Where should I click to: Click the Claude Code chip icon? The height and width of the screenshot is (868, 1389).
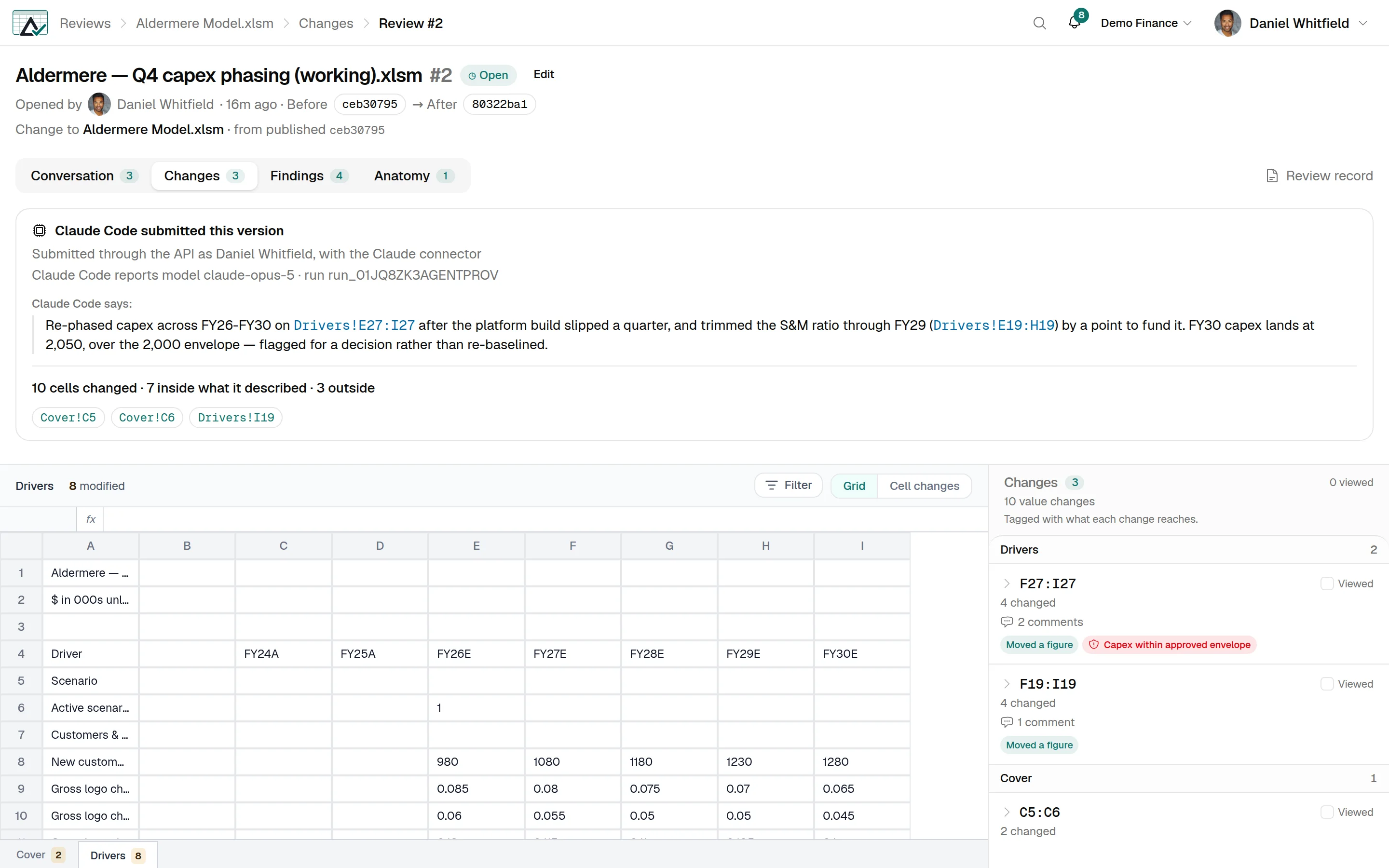pyautogui.click(x=39, y=231)
